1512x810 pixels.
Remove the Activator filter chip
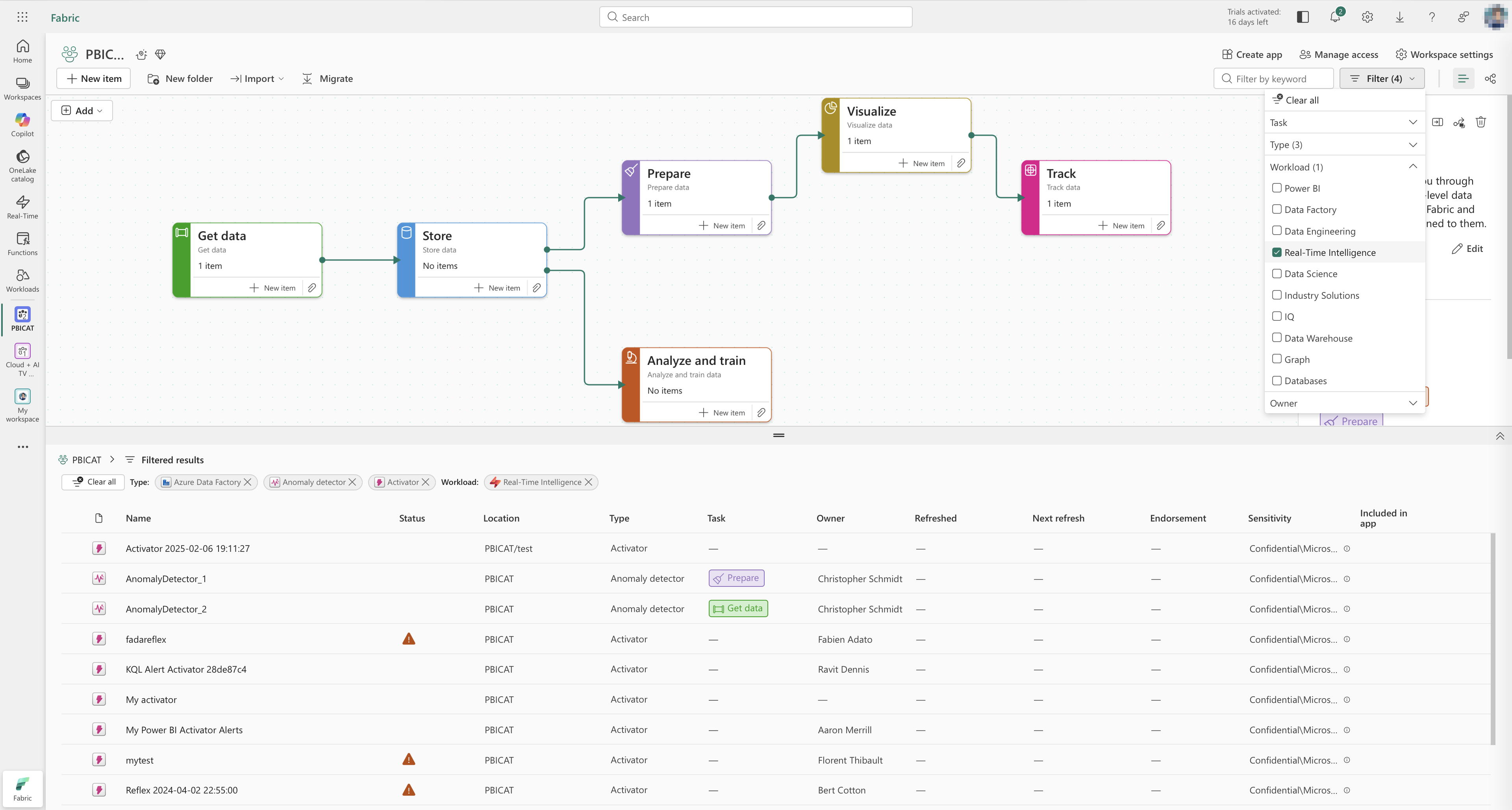pyautogui.click(x=426, y=481)
